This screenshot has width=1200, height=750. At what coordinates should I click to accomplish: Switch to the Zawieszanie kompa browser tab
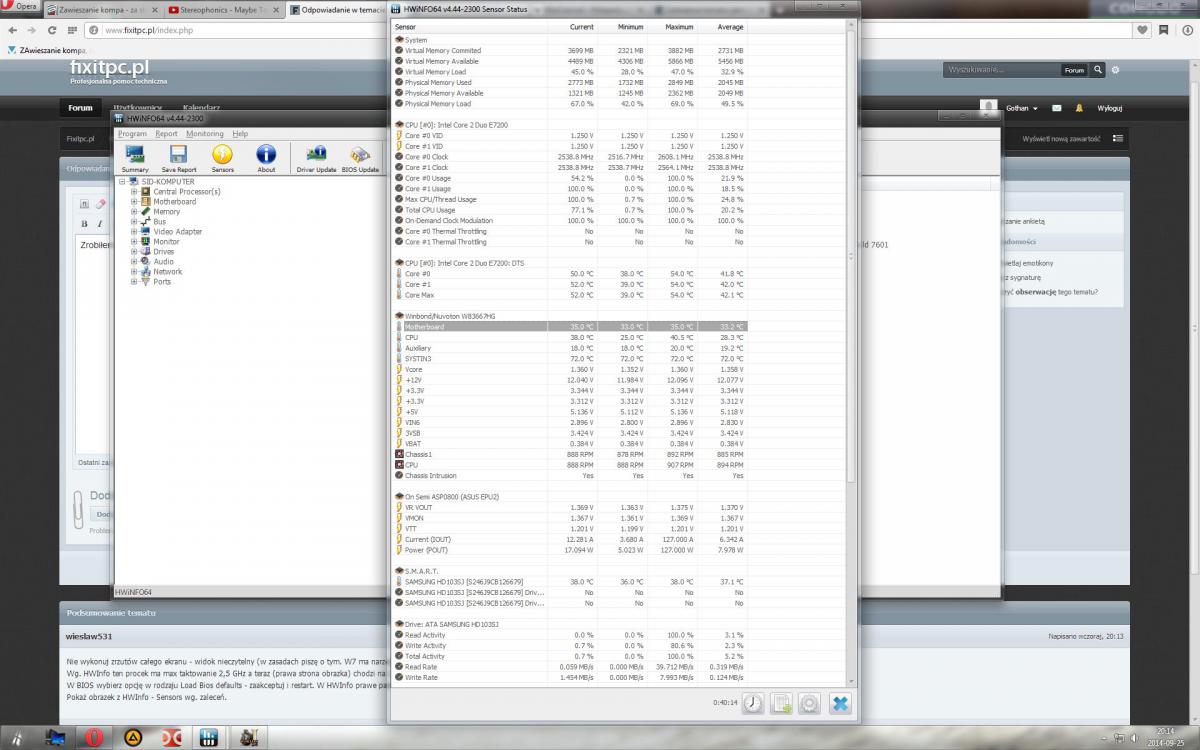coord(102,9)
